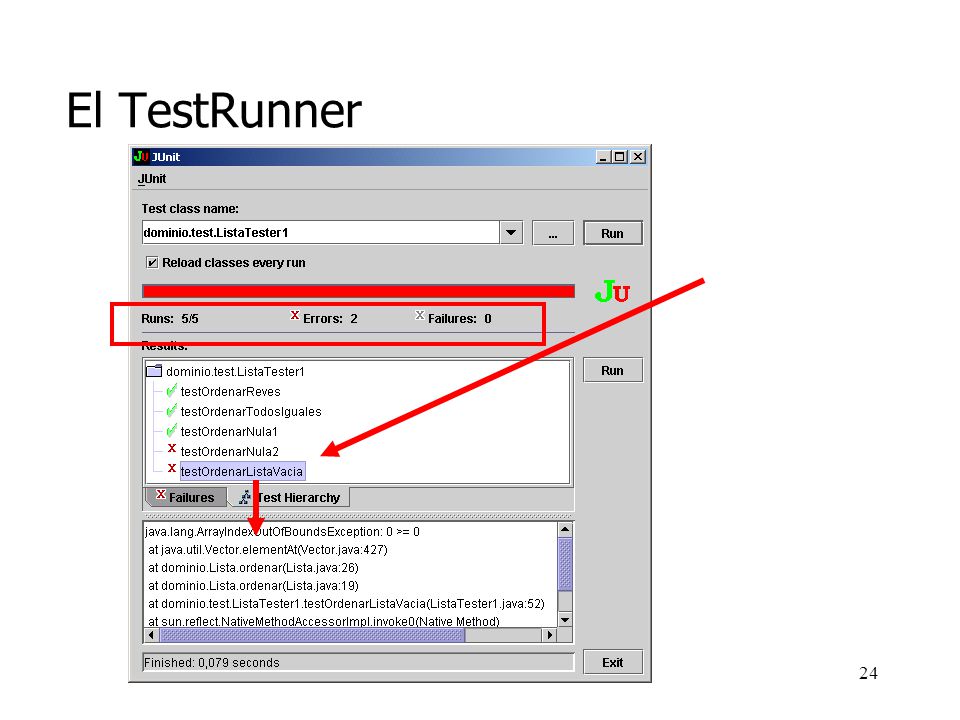Select testOrdenarNula1 in results
The image size is (960, 720).
(x=229, y=432)
